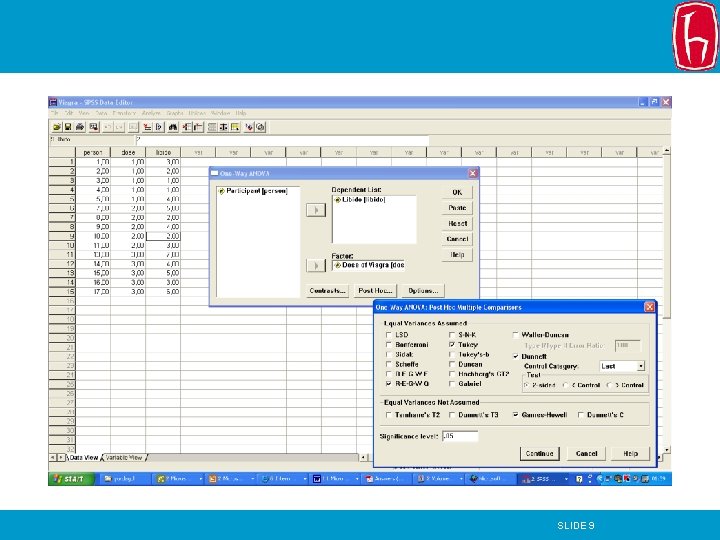Screen dimensions: 720x540
Task: Click the Go to Chart toolbar icon
Action: click(133, 127)
